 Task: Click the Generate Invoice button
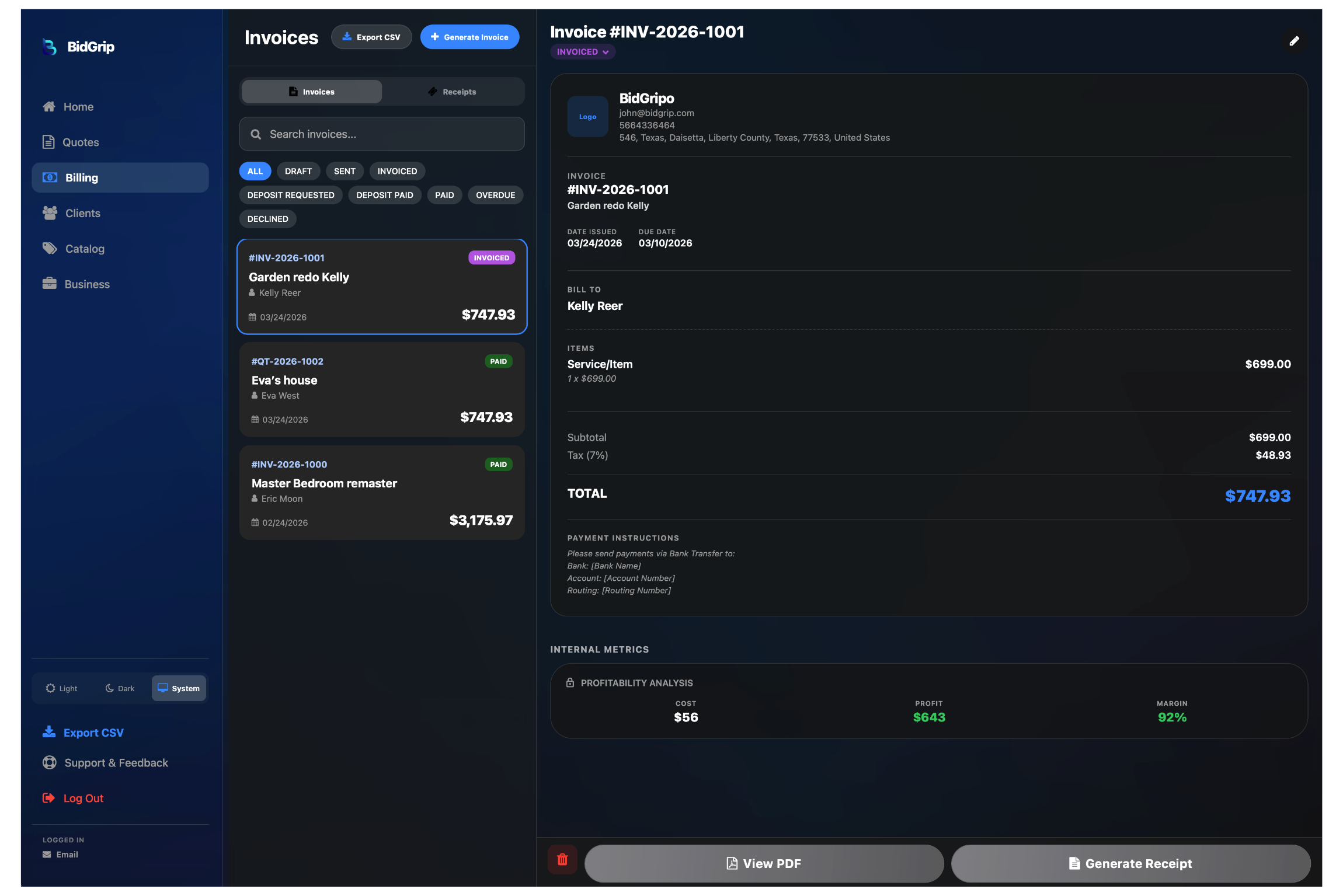pos(469,37)
